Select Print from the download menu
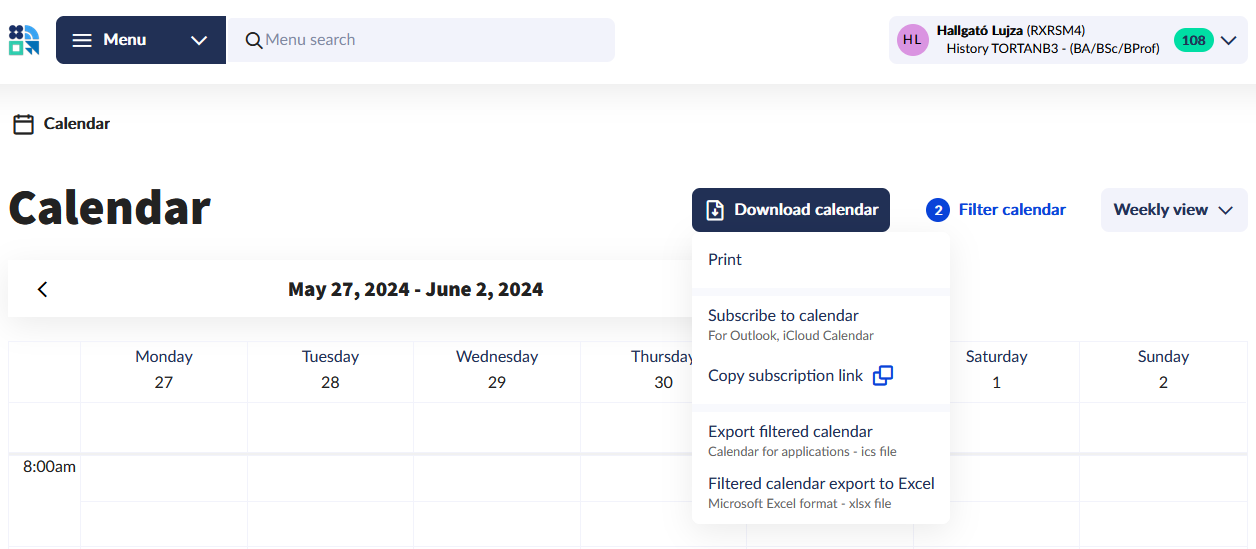The height and width of the screenshot is (549, 1256). tap(725, 260)
